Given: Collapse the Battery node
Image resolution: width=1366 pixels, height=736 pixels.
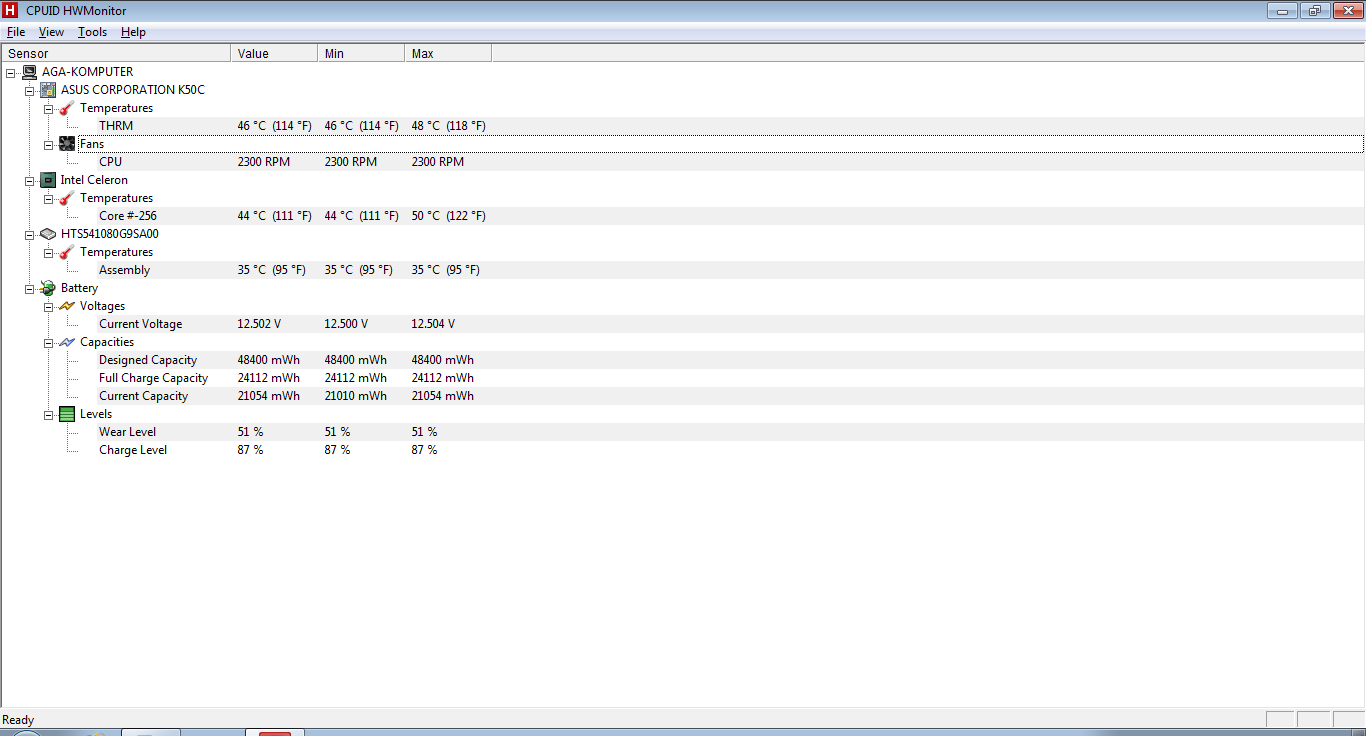Looking at the screenshot, I should click(x=29, y=288).
